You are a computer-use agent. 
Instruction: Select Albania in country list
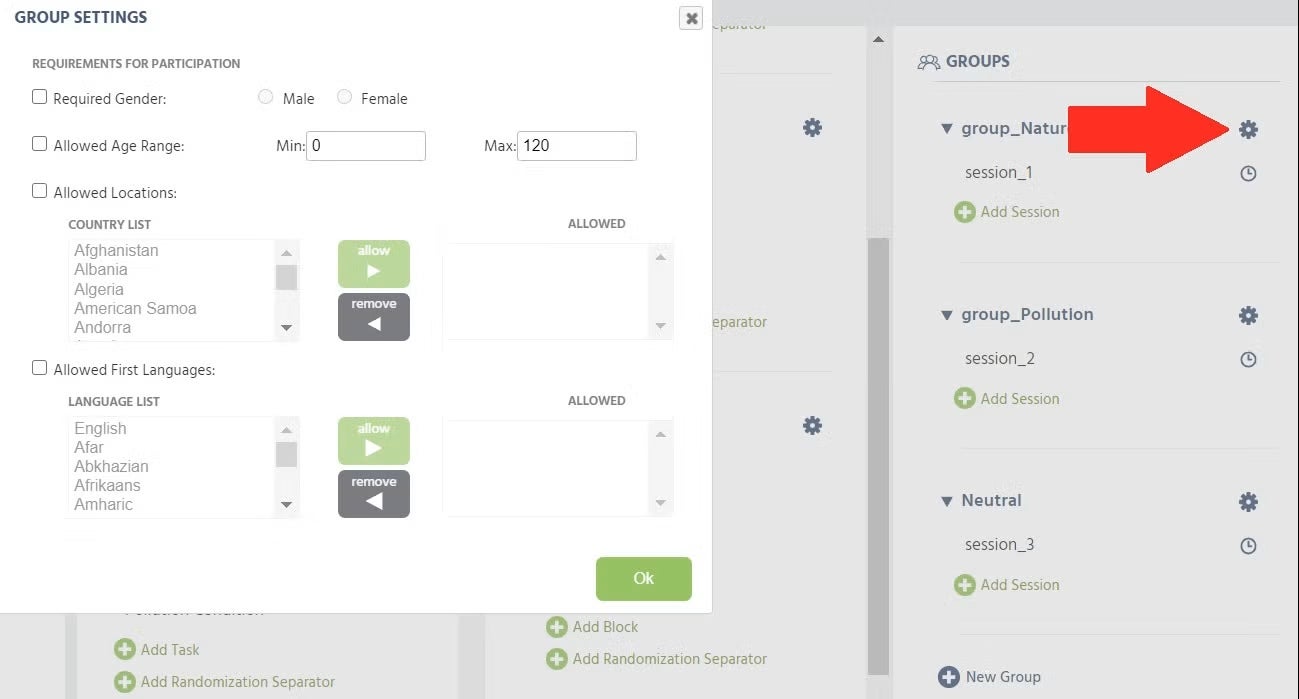101,270
